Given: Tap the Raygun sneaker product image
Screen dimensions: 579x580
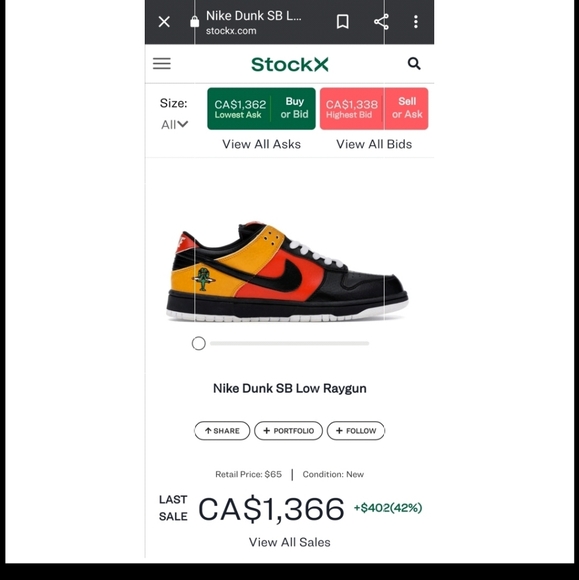Looking at the screenshot, I should coord(287,272).
